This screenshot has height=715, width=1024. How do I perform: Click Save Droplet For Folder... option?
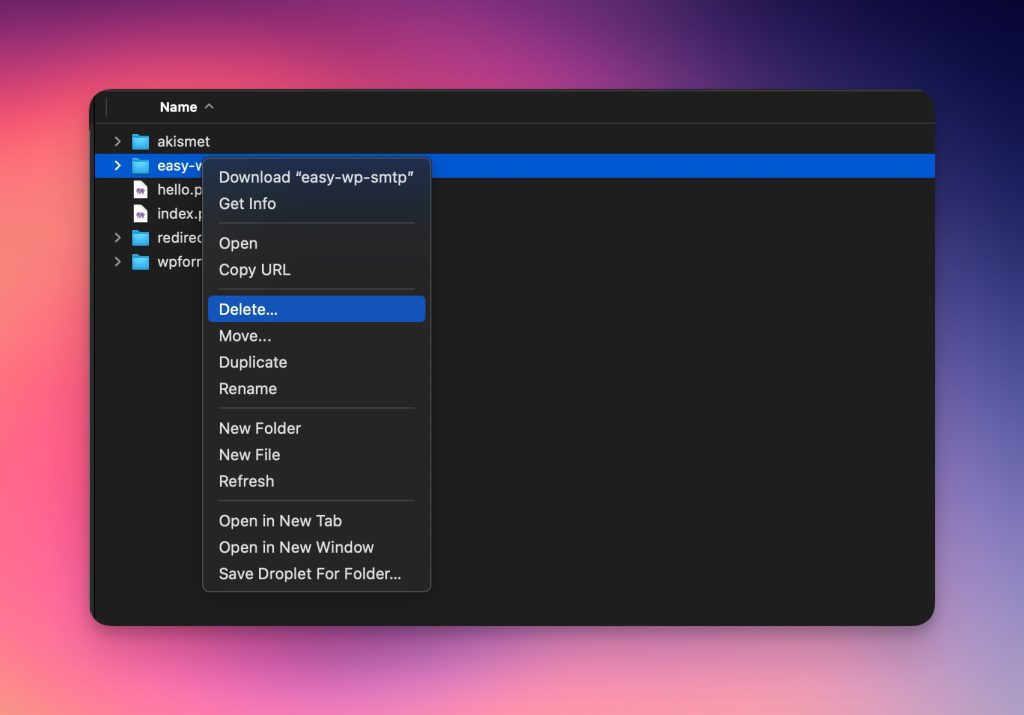point(309,574)
